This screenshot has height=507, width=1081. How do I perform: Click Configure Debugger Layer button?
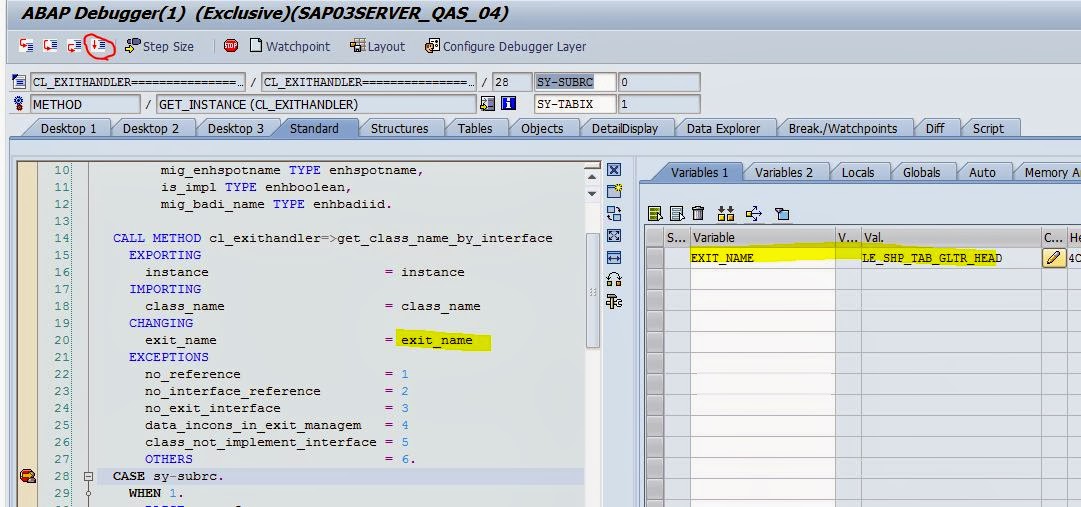tap(505, 46)
